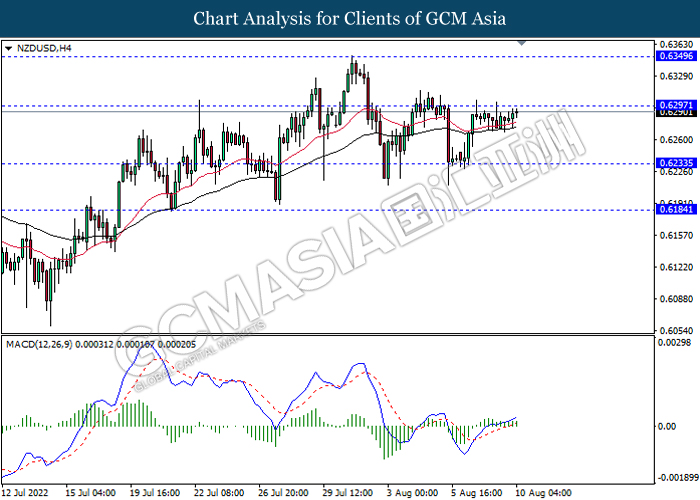Click the 15 Jul 04:00 time label
700x500 pixels.
90,493
